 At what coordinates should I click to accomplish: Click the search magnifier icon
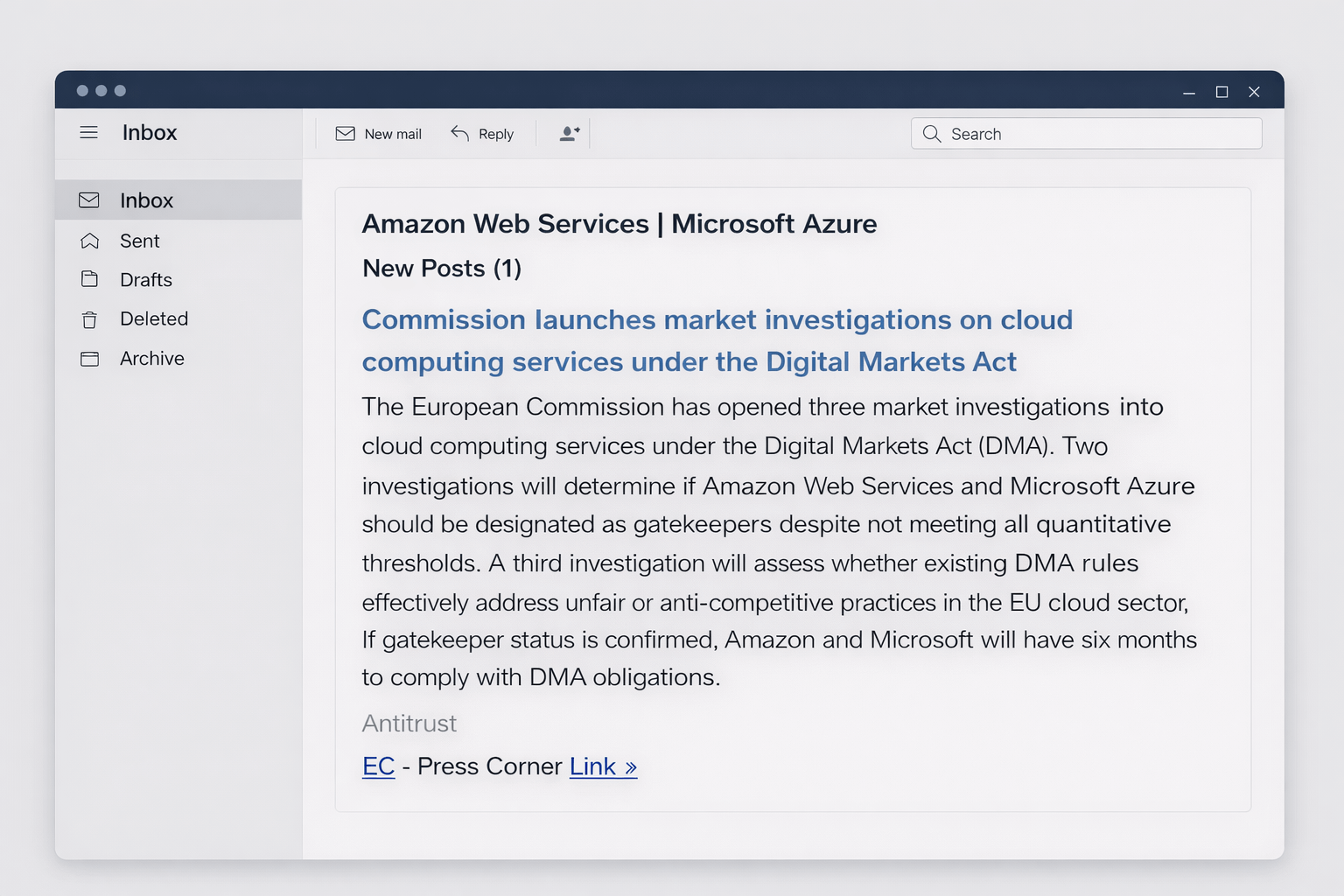(x=932, y=134)
